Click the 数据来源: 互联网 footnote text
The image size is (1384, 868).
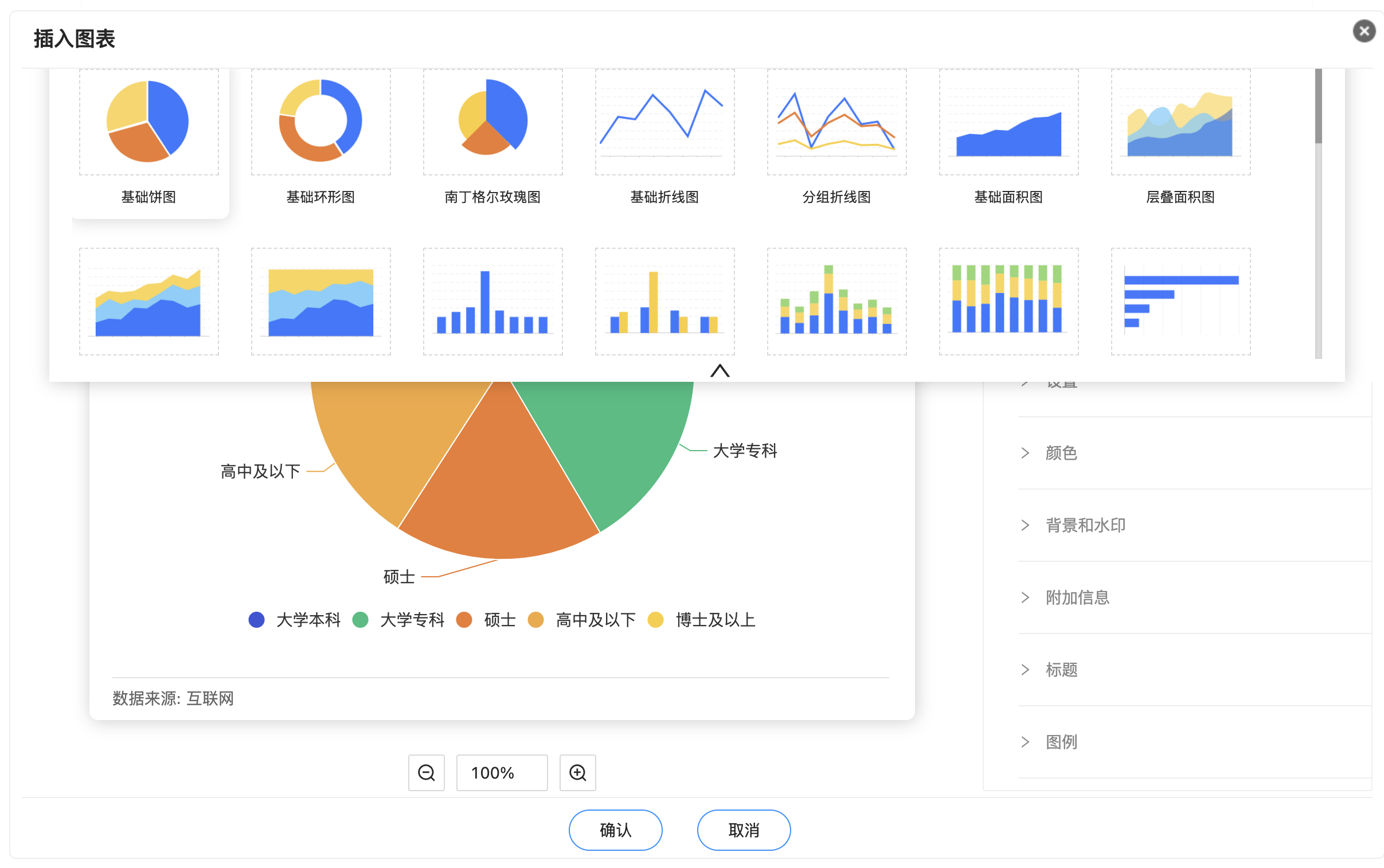click(x=173, y=699)
